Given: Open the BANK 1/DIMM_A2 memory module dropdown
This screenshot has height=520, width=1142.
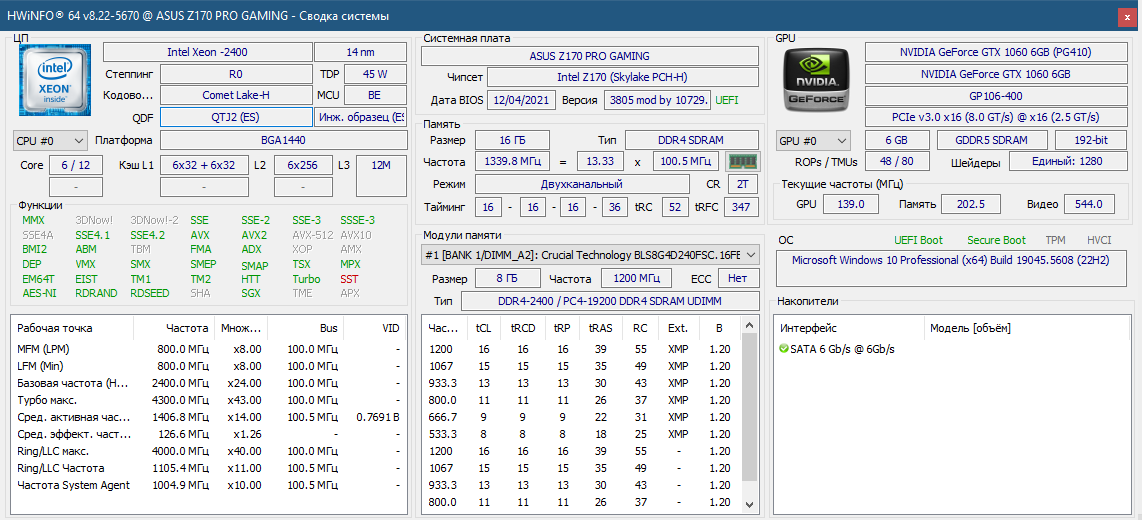Looking at the screenshot, I should click(590, 255).
